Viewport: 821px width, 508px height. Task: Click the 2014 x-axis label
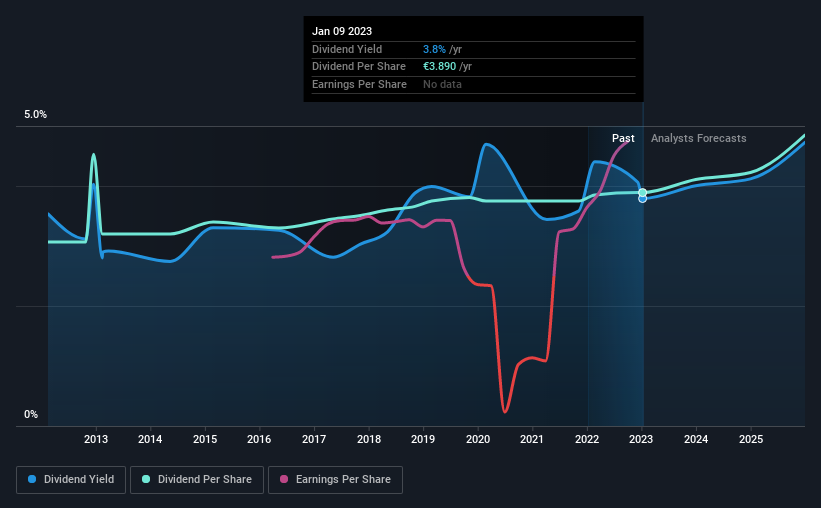click(150, 439)
